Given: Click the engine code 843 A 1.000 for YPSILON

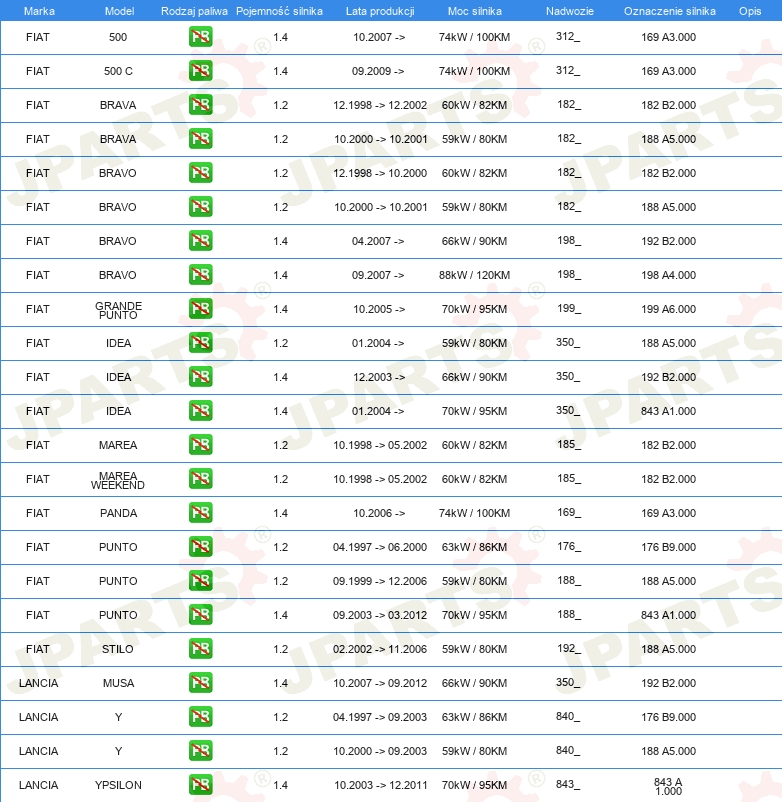Looking at the screenshot, I should pos(668,786).
